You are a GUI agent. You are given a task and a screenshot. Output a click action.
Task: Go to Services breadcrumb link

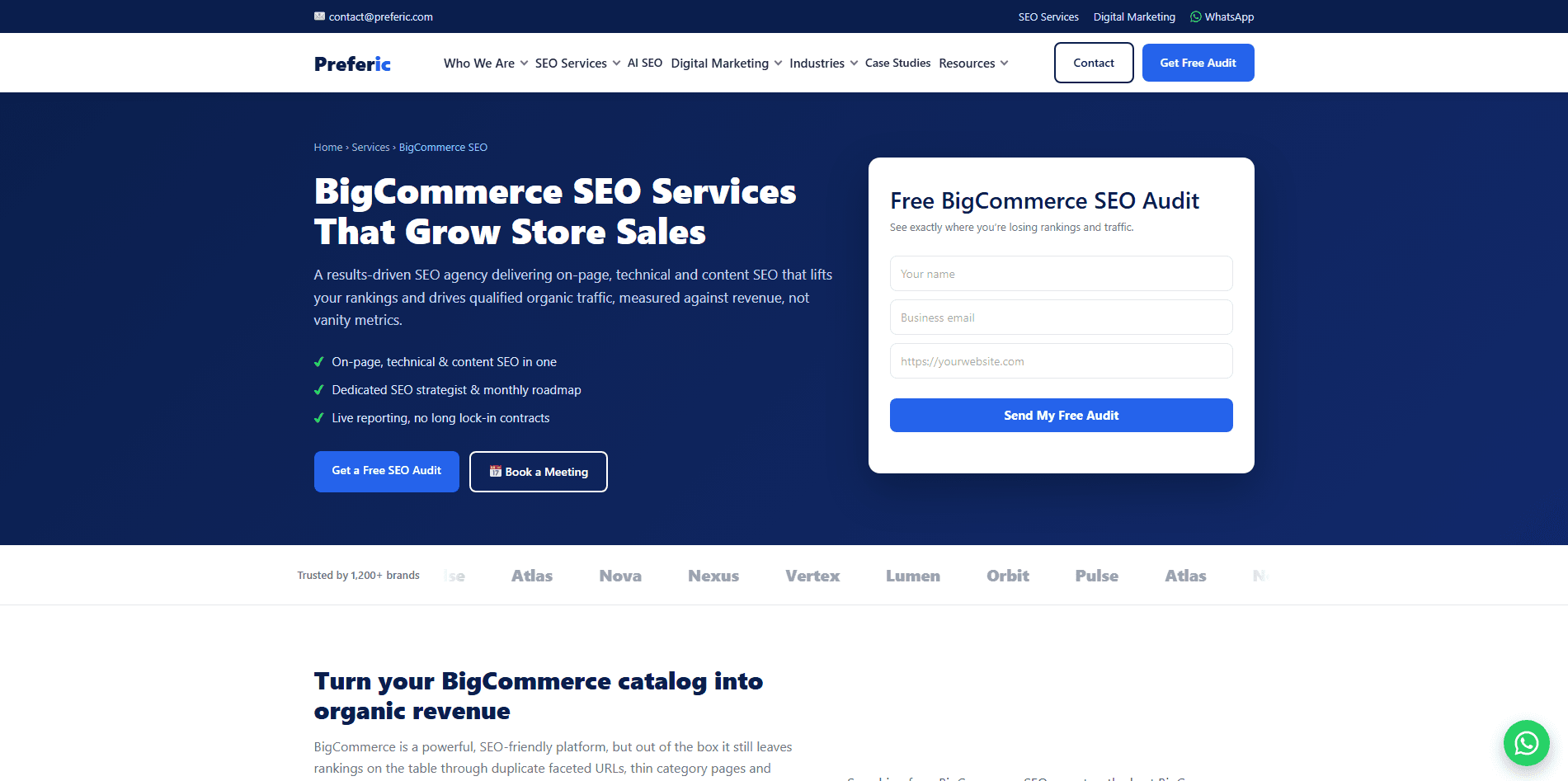coord(370,147)
